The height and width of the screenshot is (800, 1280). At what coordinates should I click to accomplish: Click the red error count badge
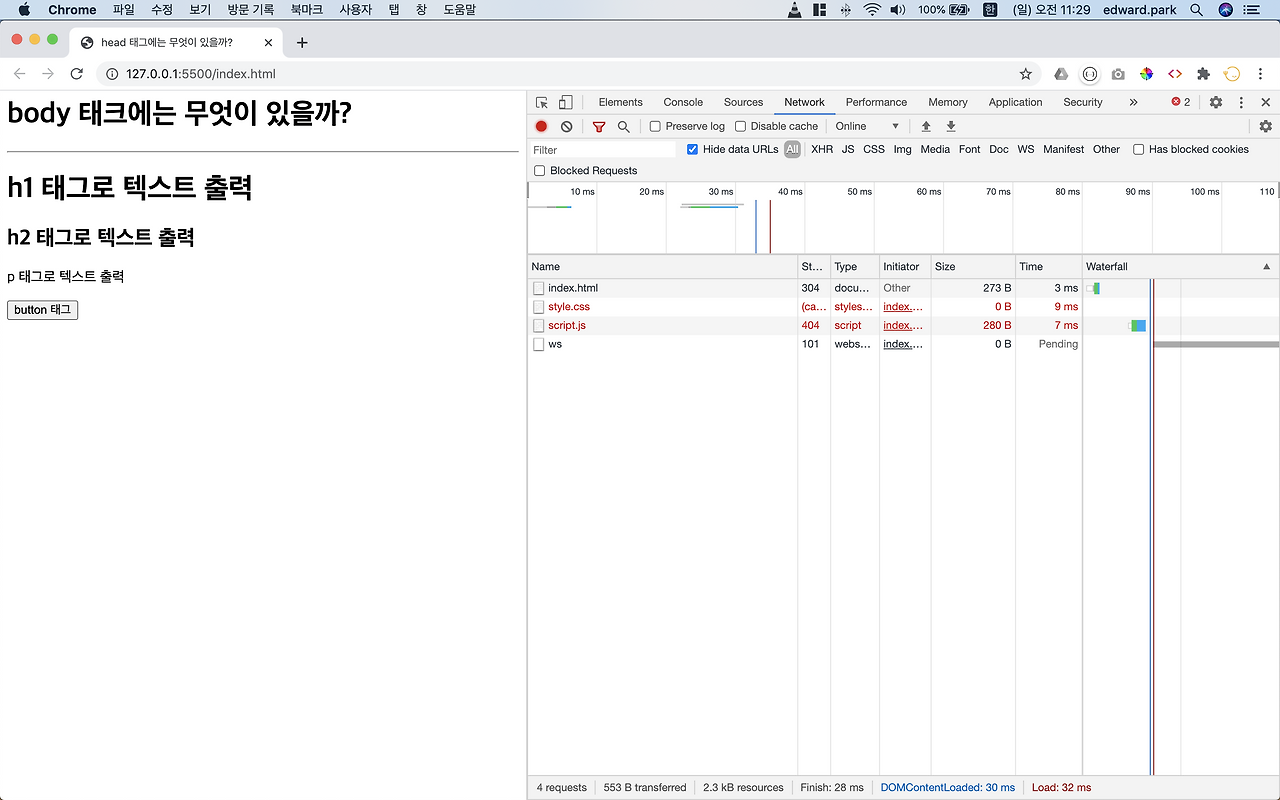click(1181, 102)
